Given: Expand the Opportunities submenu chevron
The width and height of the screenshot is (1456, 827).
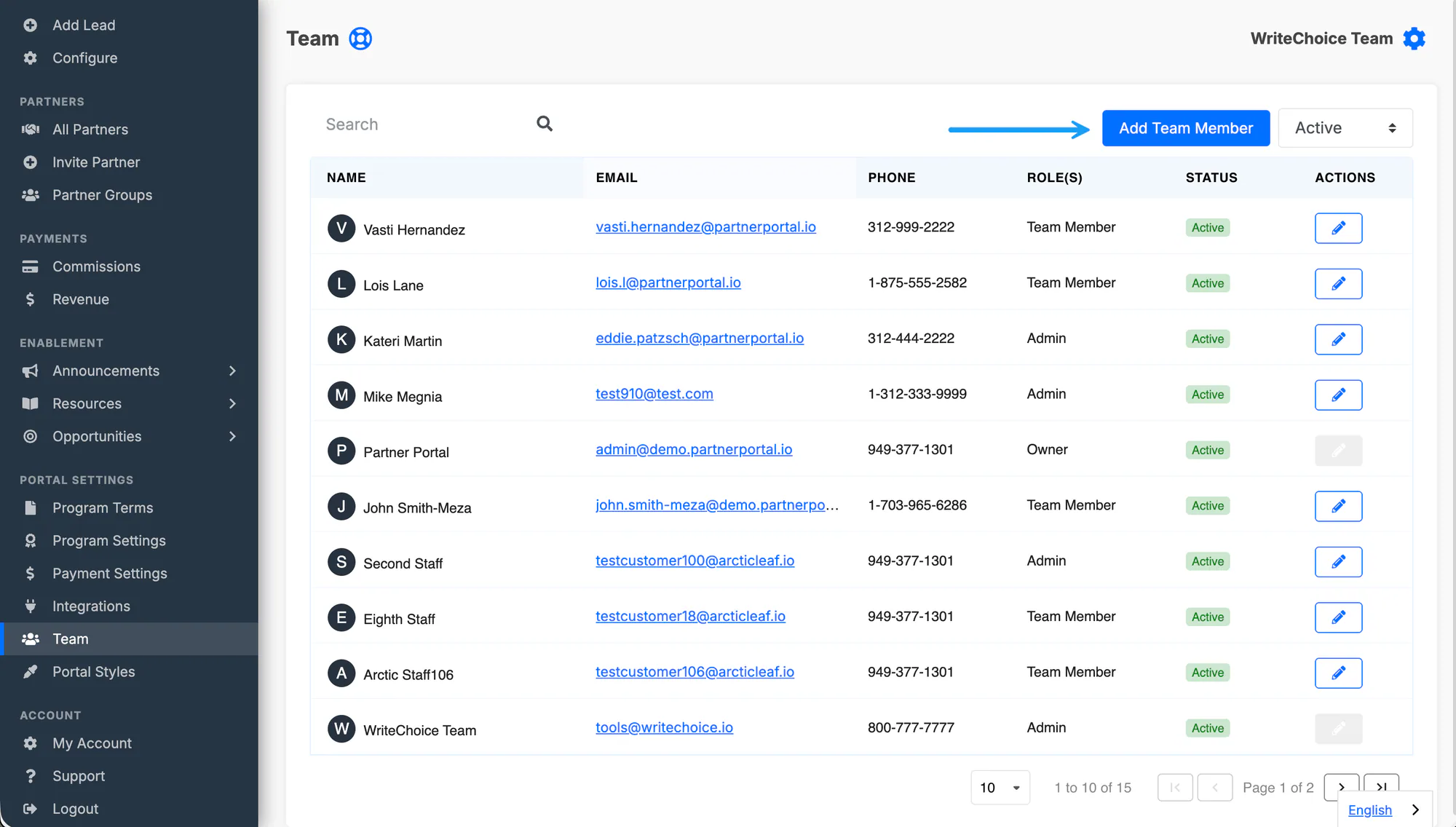Looking at the screenshot, I should tap(232, 436).
